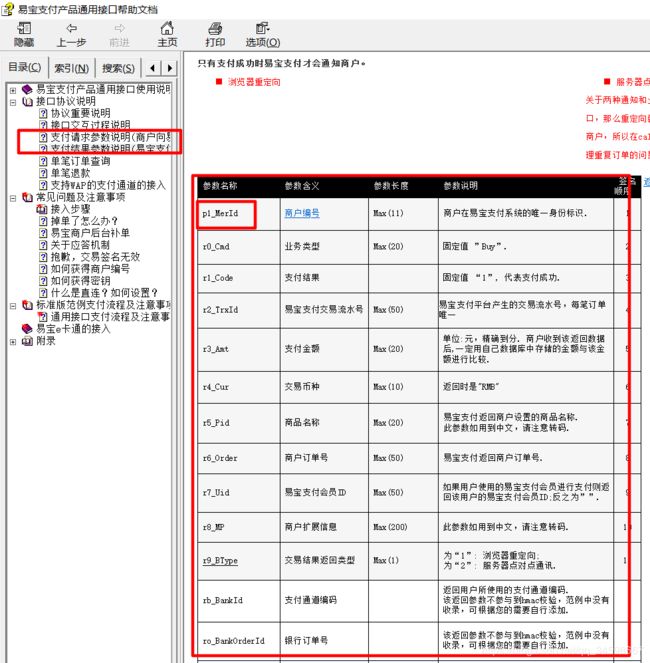Open the 如何获得密钥 topic
650x663 pixels.
(80, 281)
